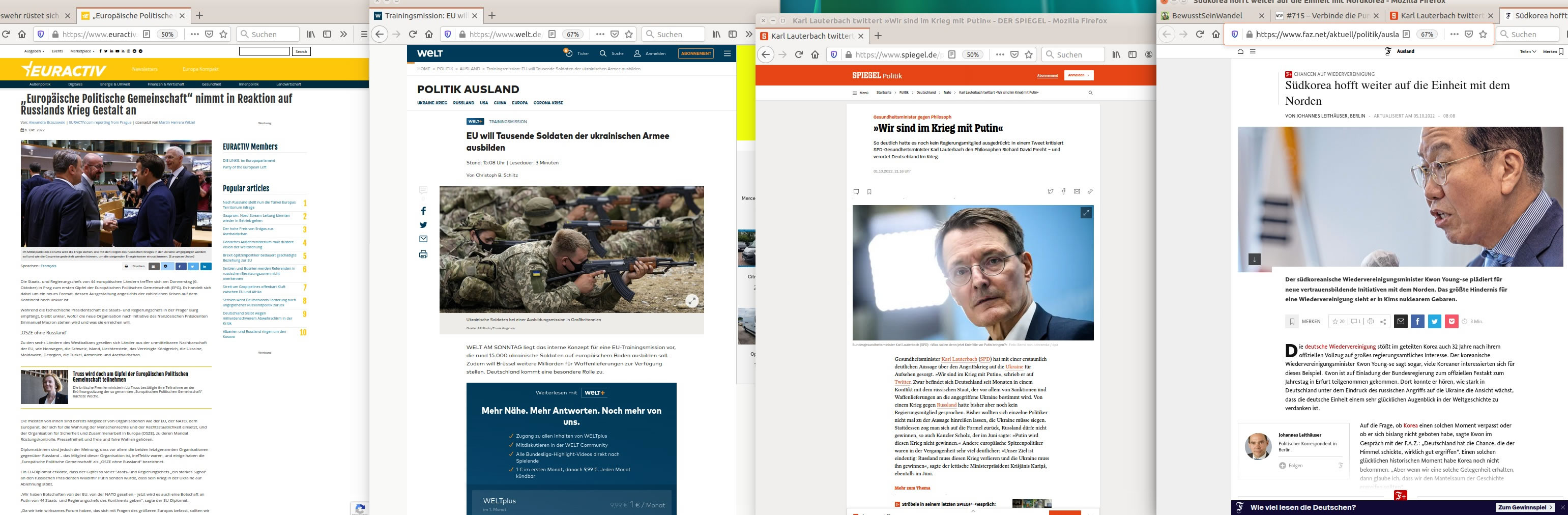This screenshot has height=515, width=1568.
Task: Bookmark the Spiegel article on the page
Action: [x=869, y=192]
